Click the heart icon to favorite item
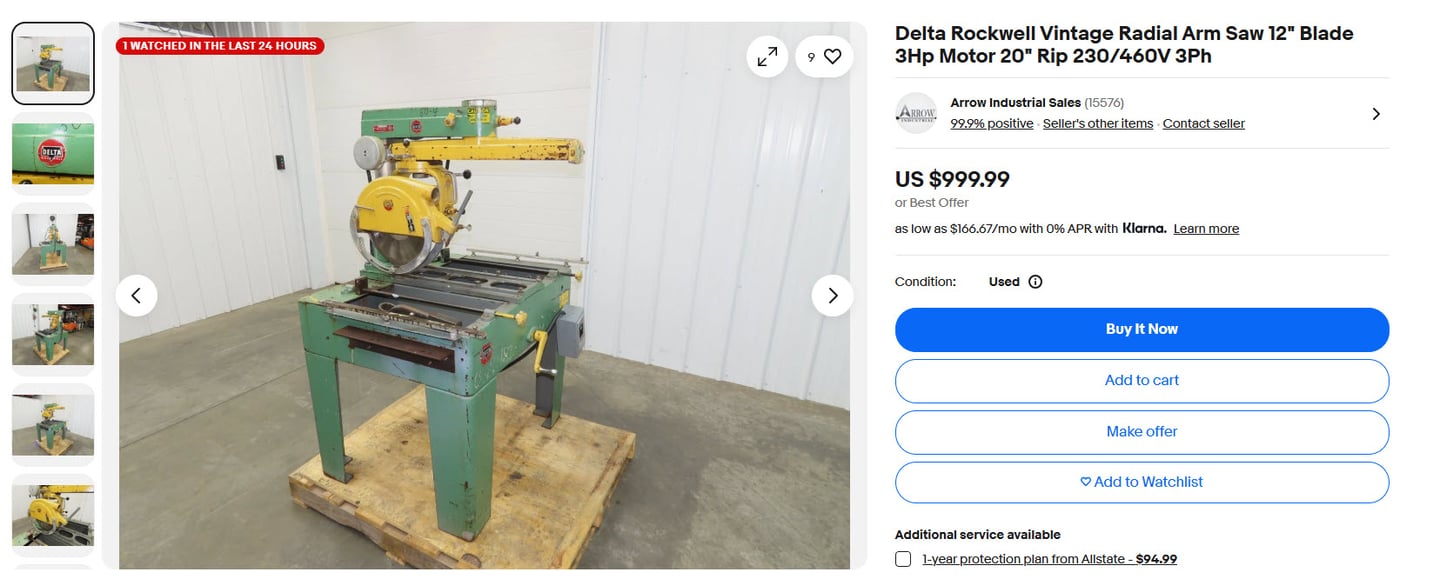 [832, 57]
